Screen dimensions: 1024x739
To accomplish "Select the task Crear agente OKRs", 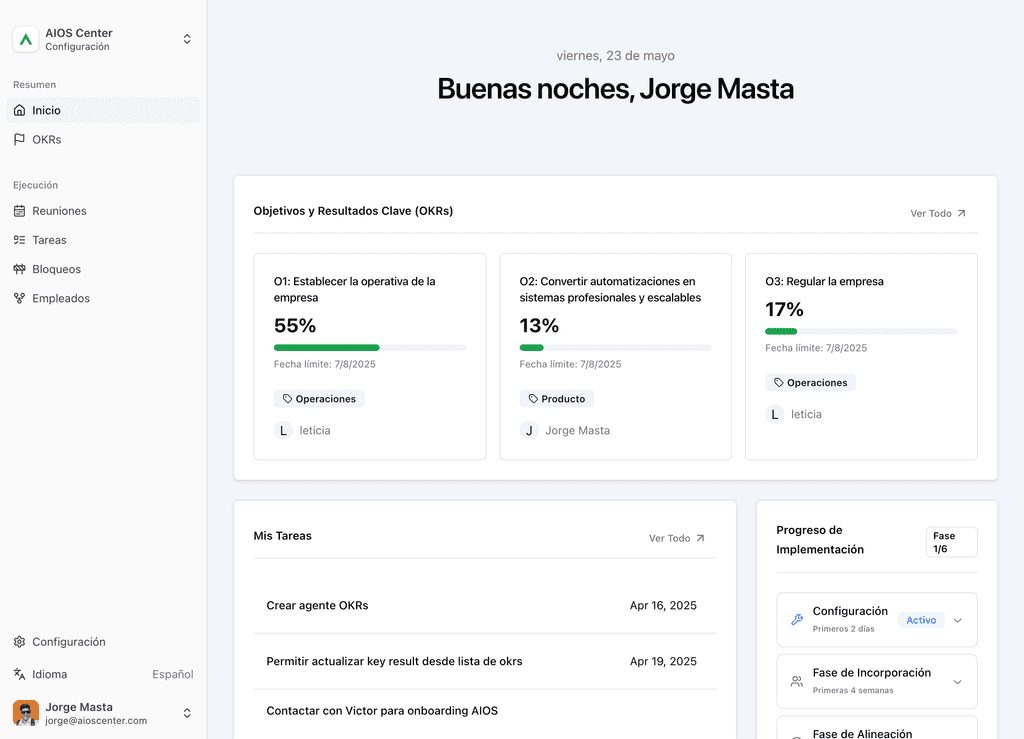I will click(x=316, y=605).
